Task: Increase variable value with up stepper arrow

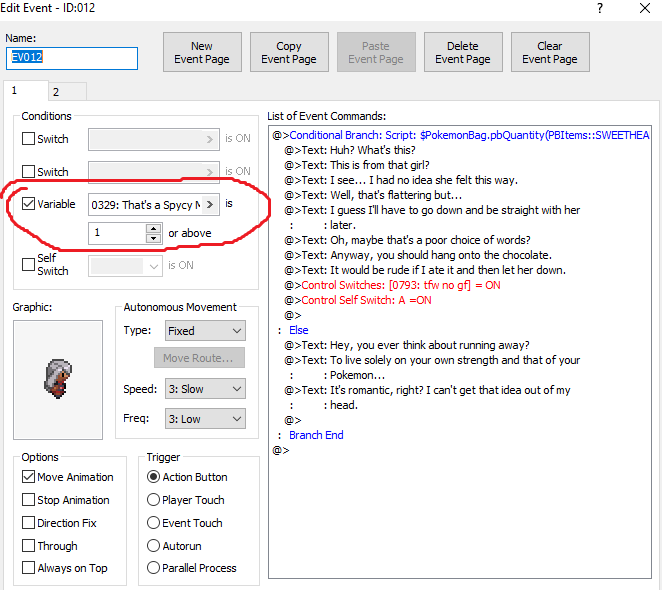Action: click(x=153, y=228)
